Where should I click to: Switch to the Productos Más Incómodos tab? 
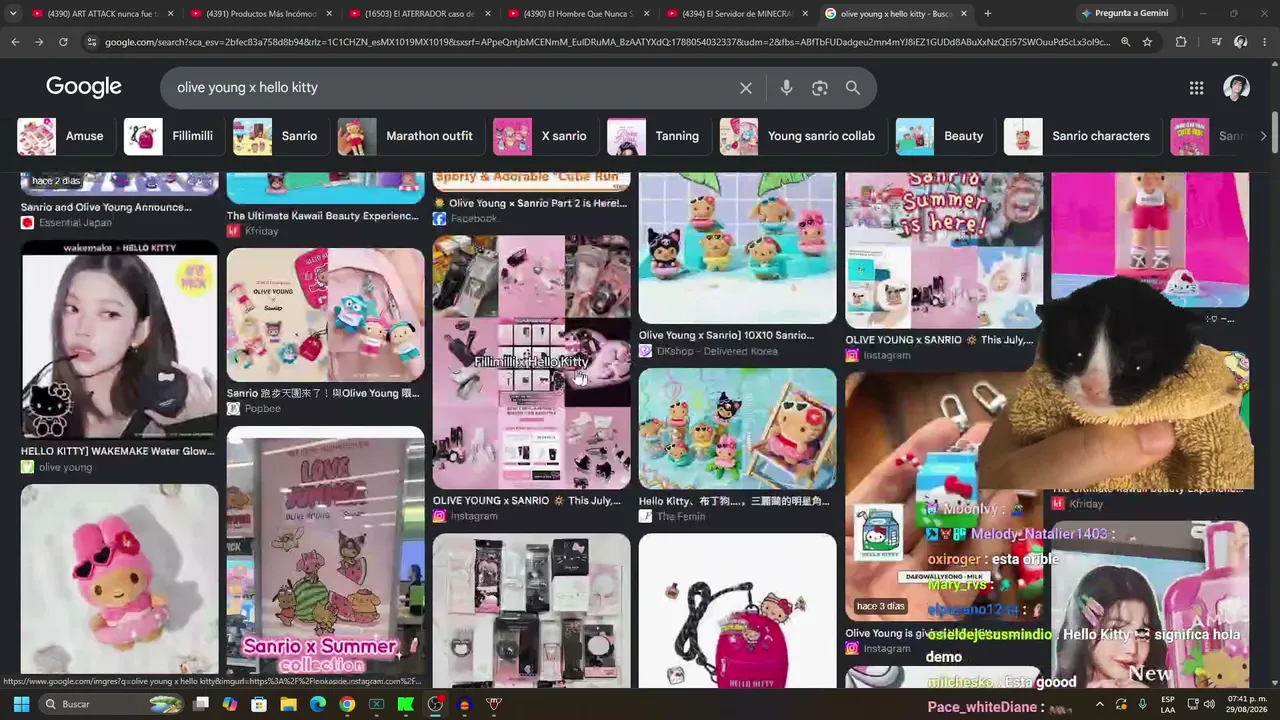point(260,14)
